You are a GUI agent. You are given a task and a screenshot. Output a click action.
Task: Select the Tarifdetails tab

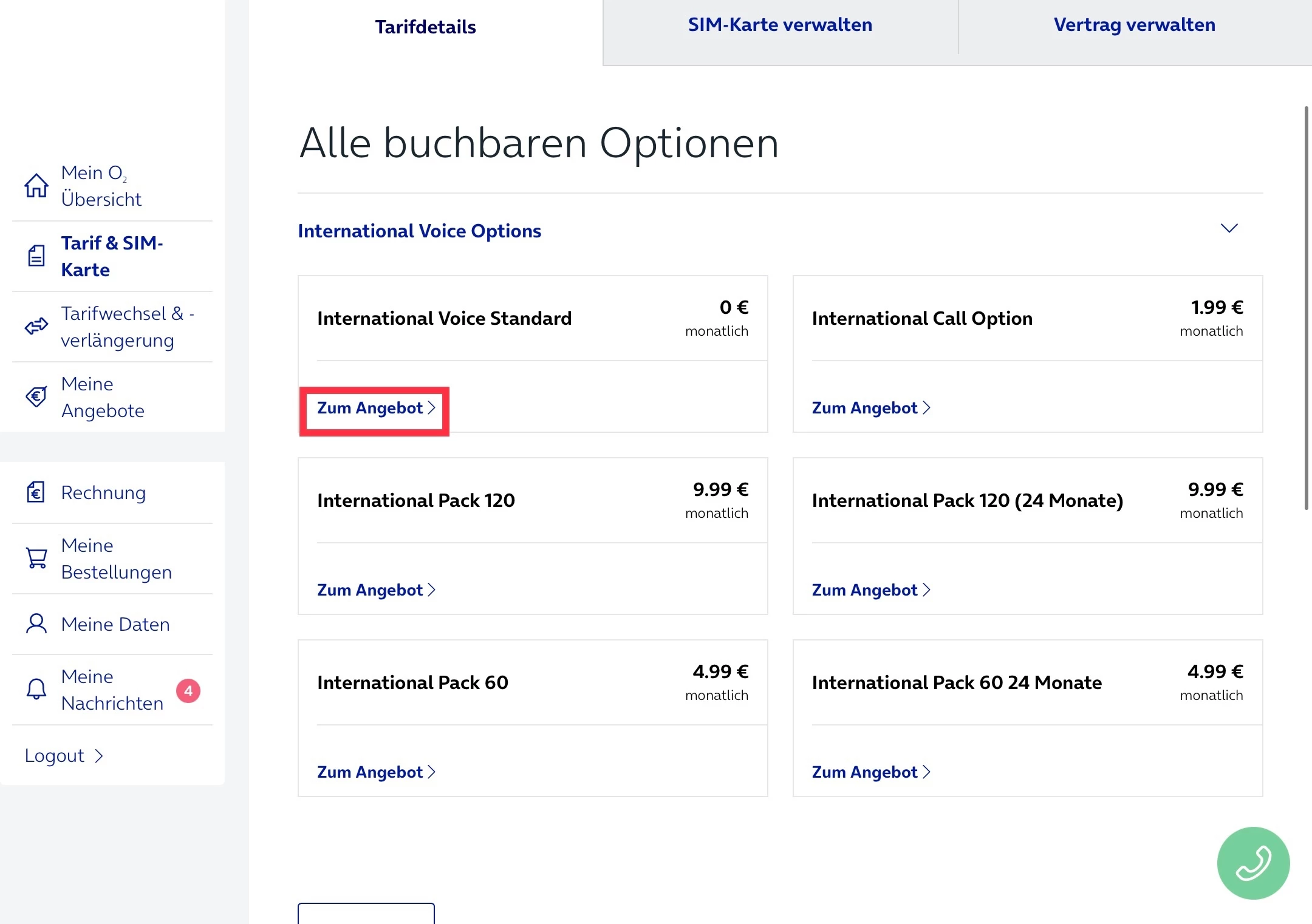(x=425, y=27)
